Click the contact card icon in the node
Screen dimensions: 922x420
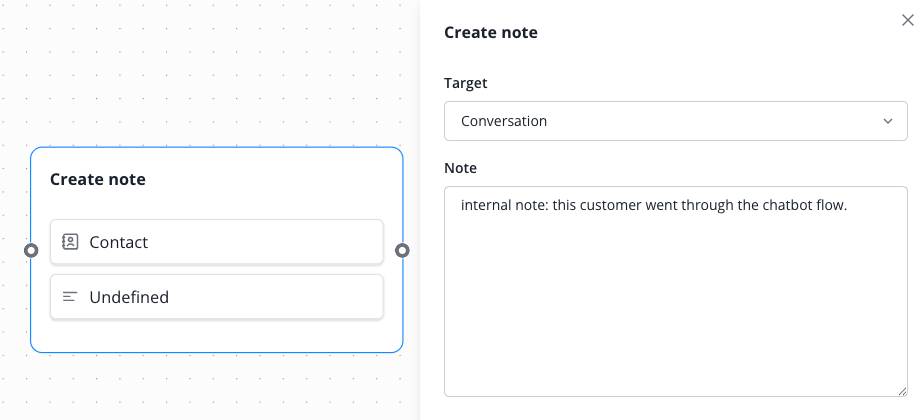70,242
